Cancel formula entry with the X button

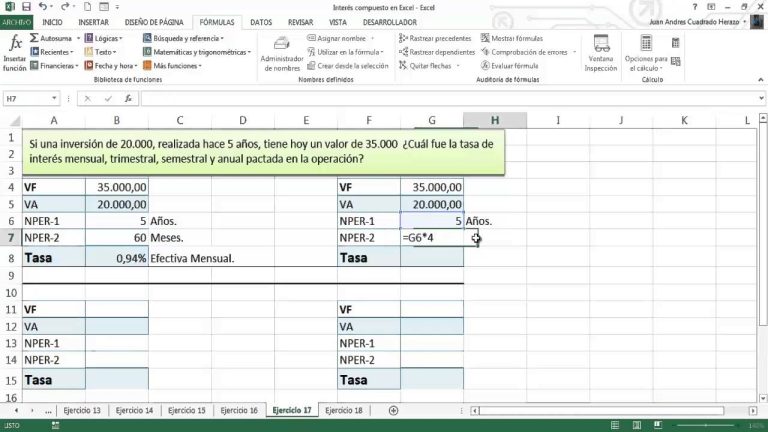click(x=88, y=99)
